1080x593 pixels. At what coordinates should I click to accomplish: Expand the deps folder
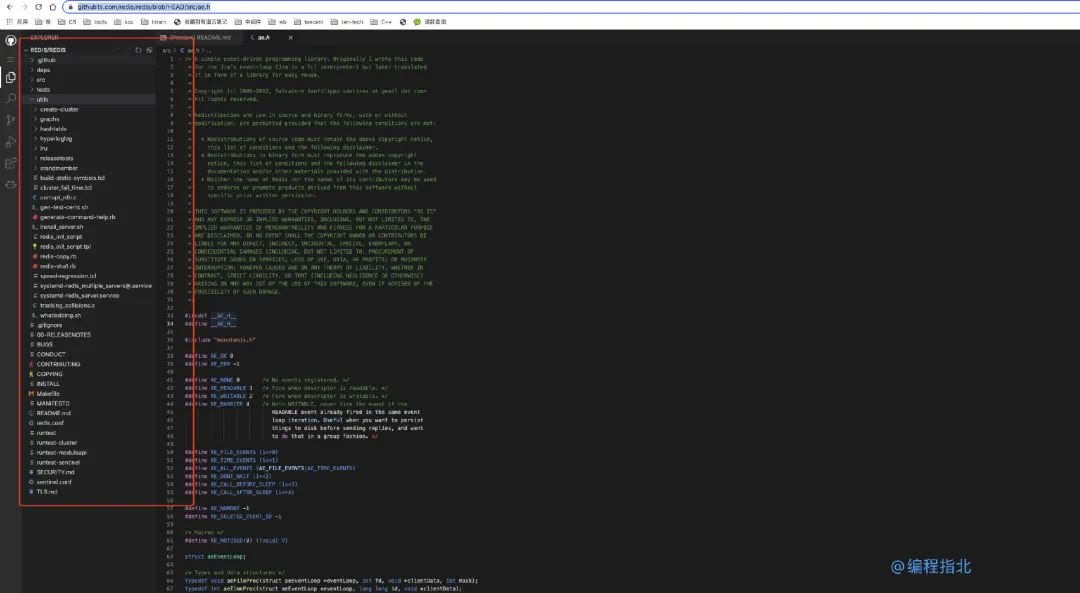coord(90,70)
